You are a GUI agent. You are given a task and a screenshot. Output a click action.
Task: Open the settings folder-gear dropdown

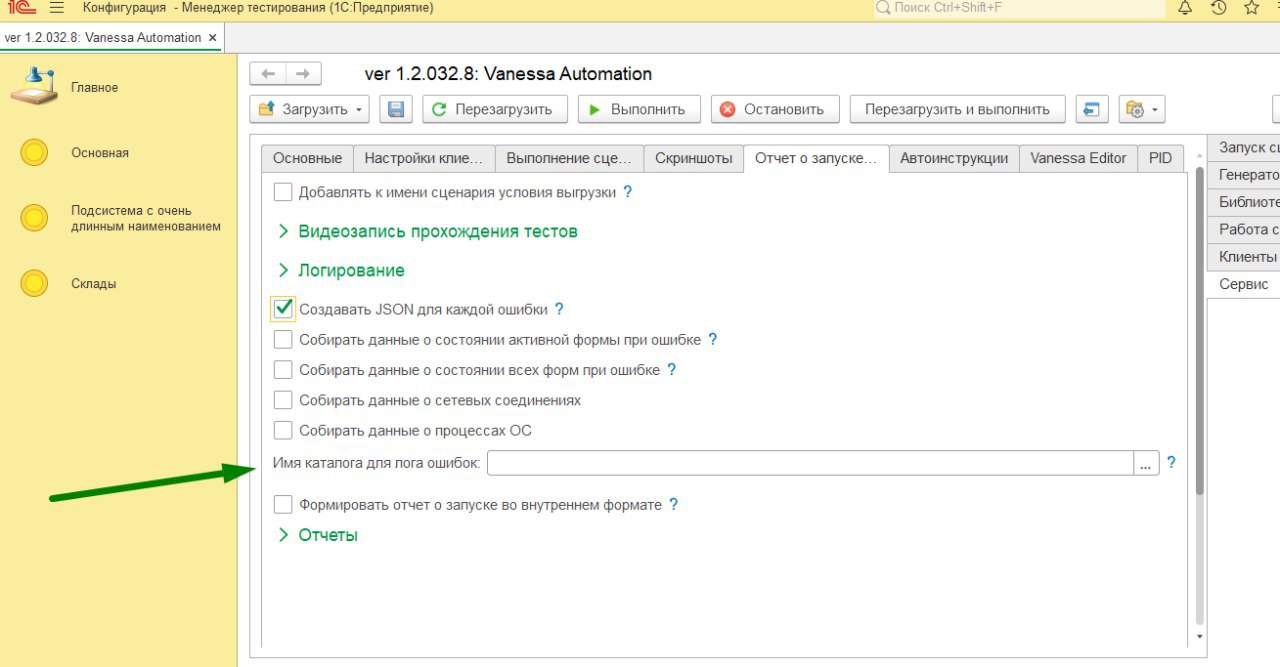pos(1141,109)
